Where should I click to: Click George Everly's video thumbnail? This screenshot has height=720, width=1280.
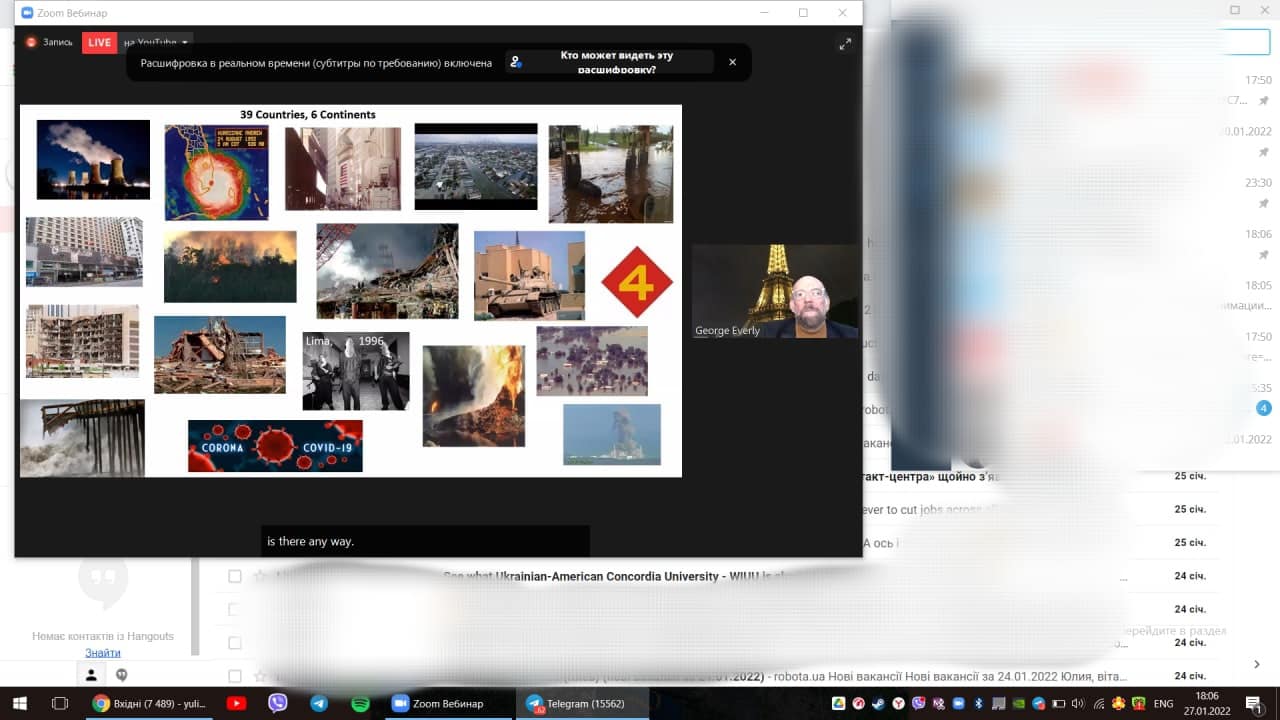click(775, 291)
